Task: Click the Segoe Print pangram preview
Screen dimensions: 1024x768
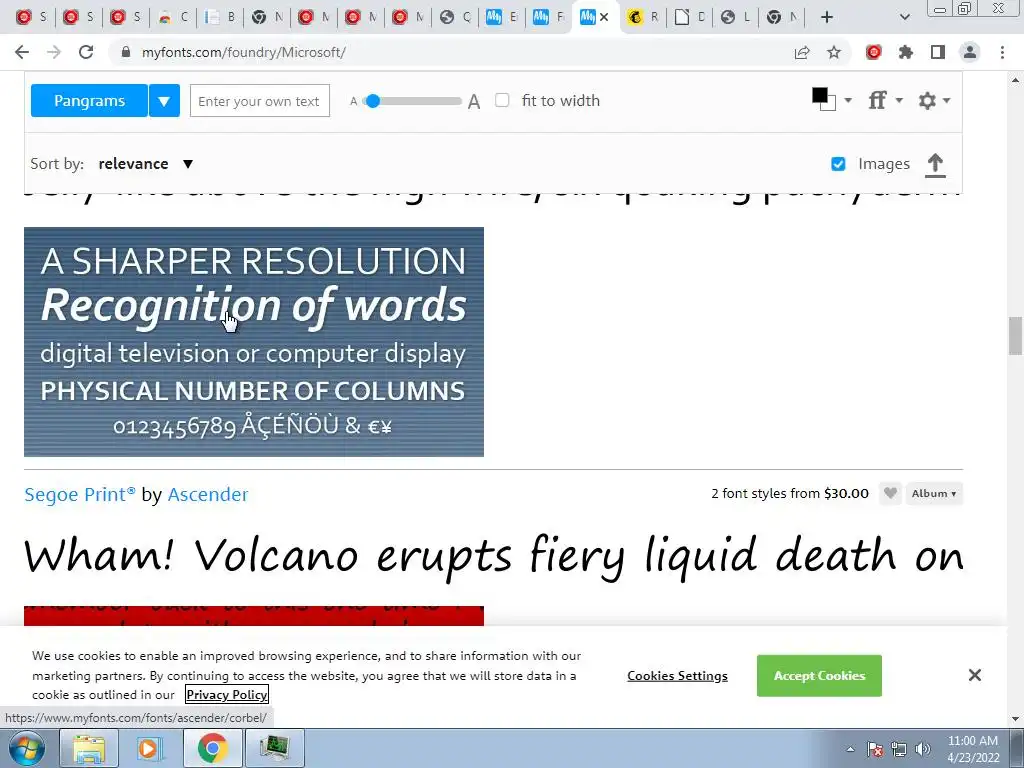Action: point(494,556)
